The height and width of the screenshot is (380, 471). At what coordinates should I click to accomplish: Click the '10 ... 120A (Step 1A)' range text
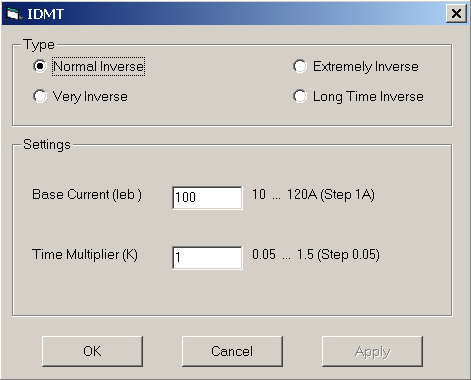click(x=313, y=195)
